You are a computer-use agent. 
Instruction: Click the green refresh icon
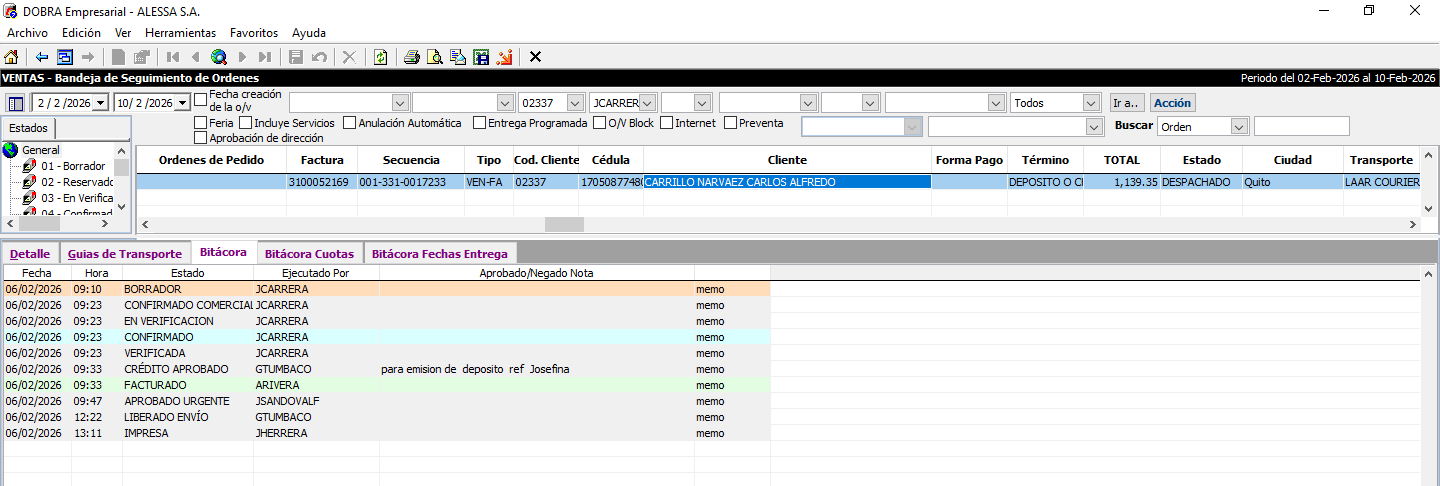(380, 57)
